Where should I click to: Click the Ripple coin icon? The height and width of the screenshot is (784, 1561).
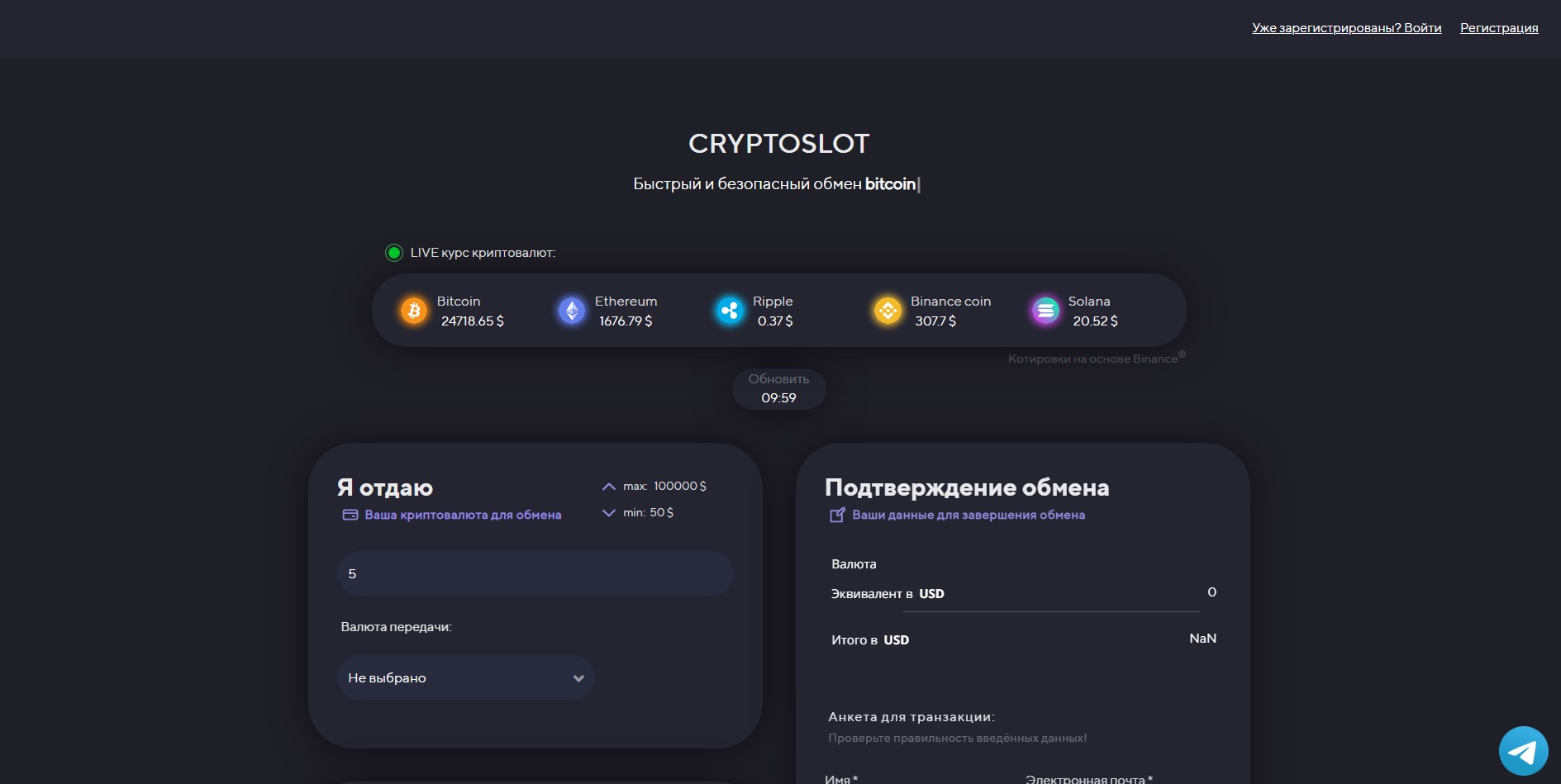[730, 311]
